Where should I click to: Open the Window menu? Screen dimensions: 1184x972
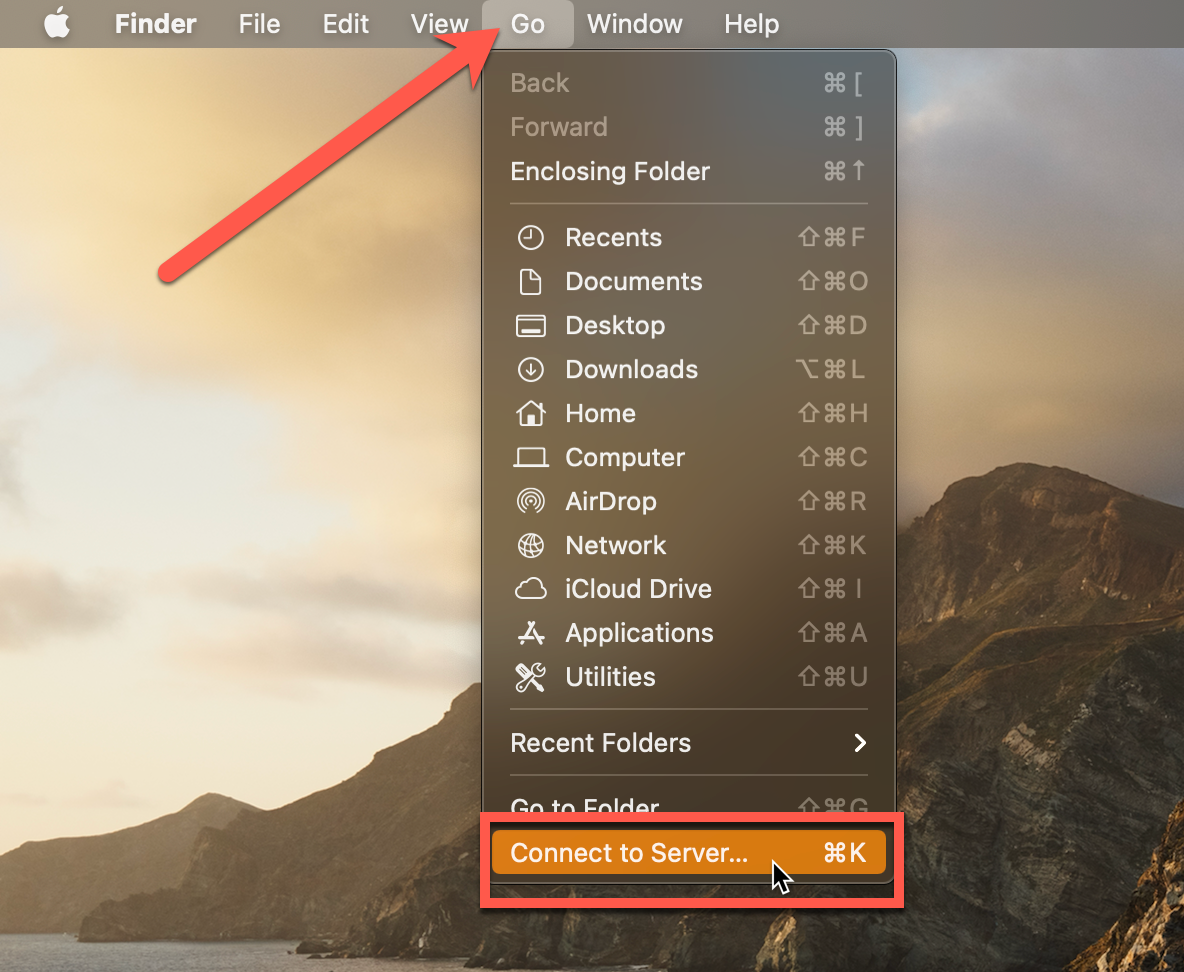point(635,23)
